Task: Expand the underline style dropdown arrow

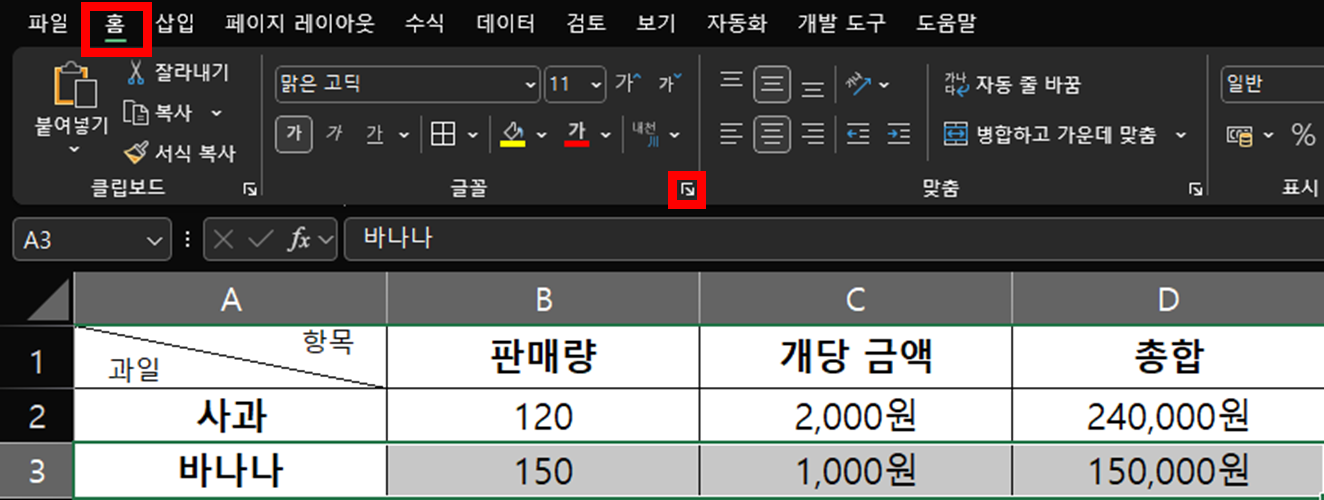Action: tap(404, 134)
